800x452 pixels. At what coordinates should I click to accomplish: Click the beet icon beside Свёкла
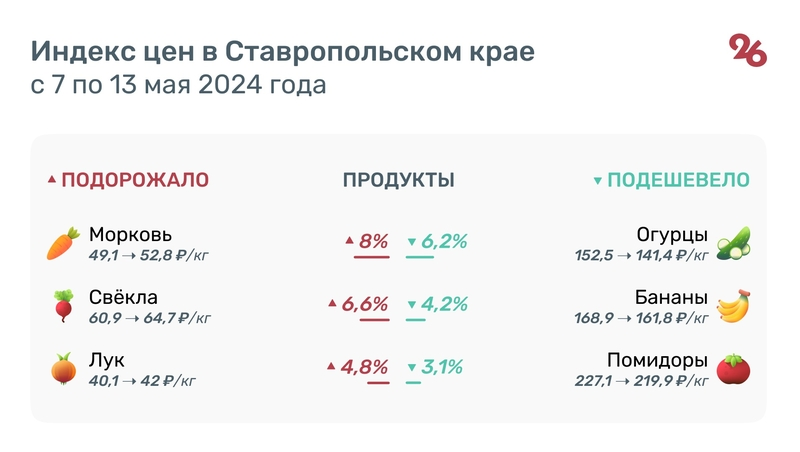click(64, 306)
